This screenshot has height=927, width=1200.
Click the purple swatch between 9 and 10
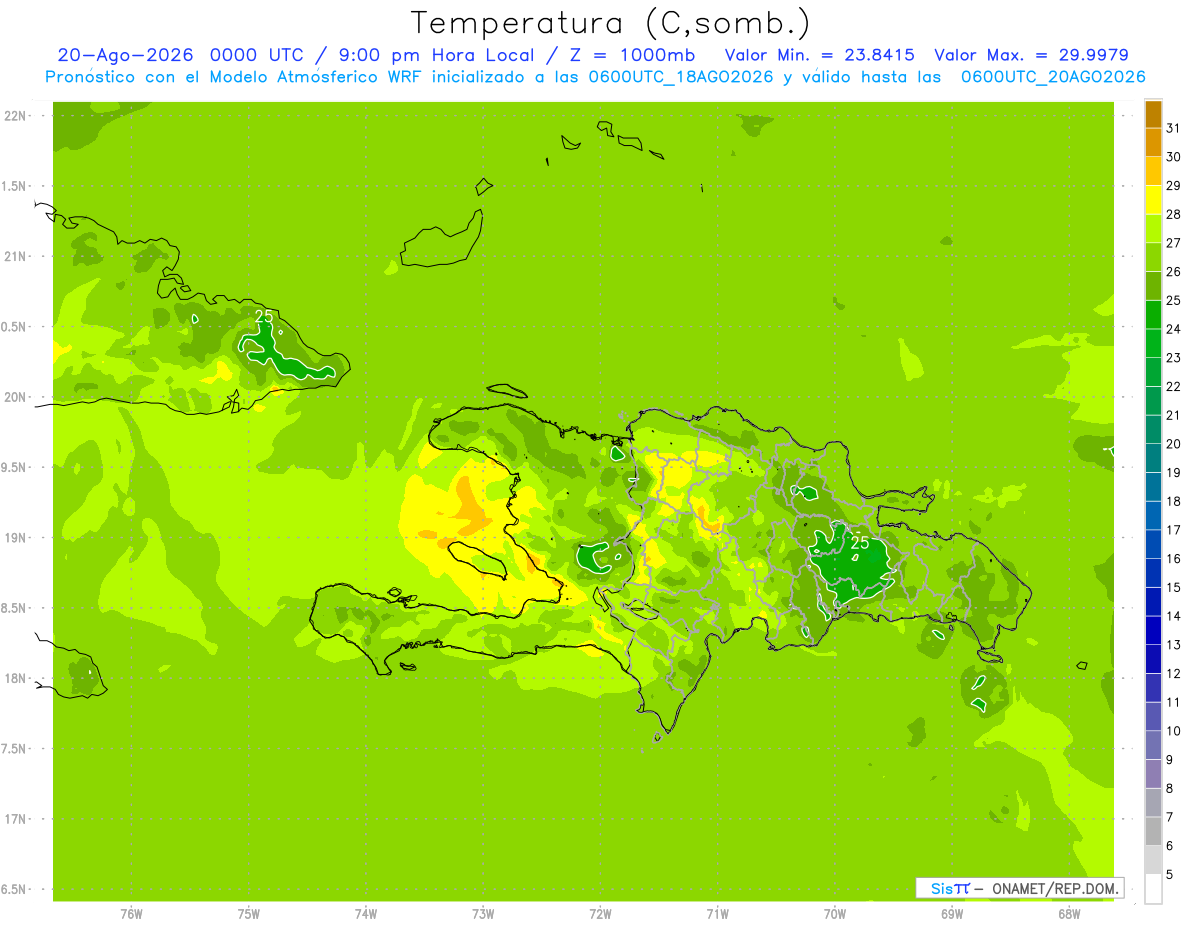[x=1153, y=745]
